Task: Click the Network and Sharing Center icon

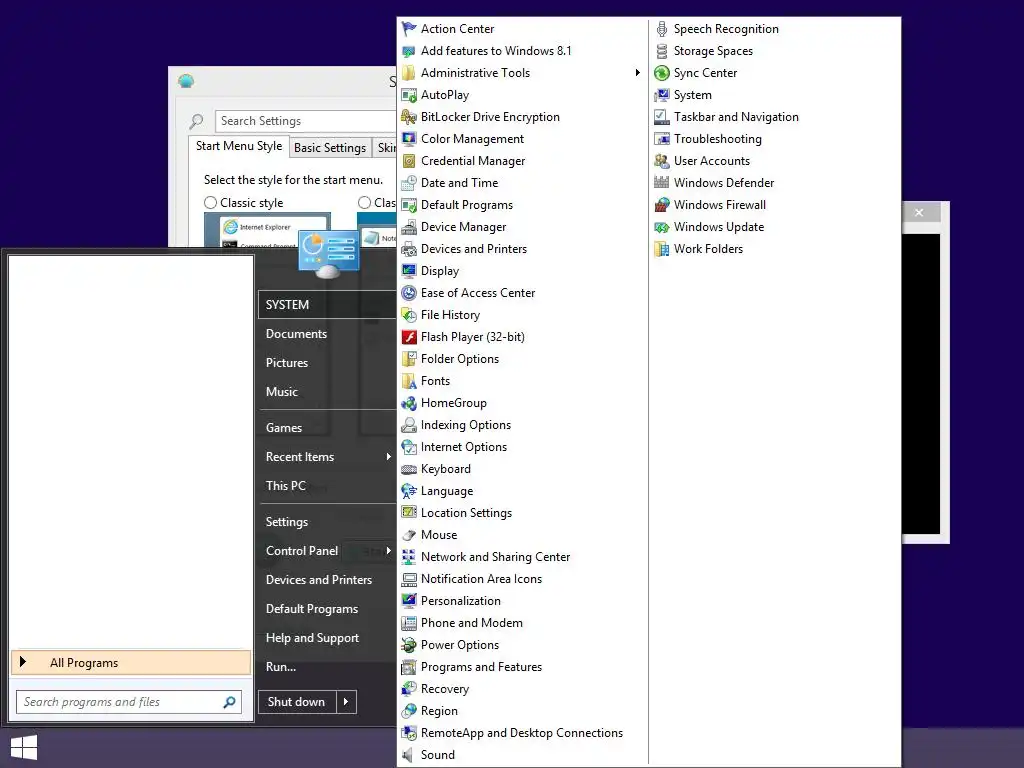Action: (409, 557)
